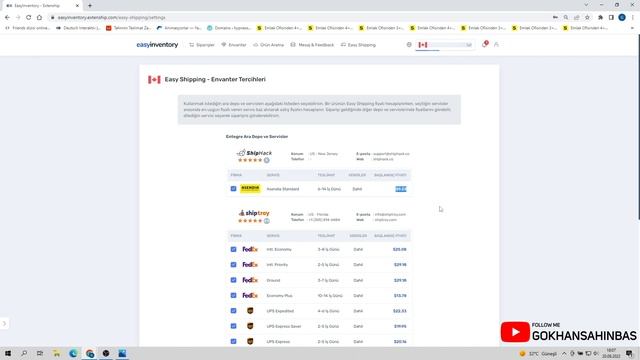Show hidden system tray icons chevron

tap(564, 353)
